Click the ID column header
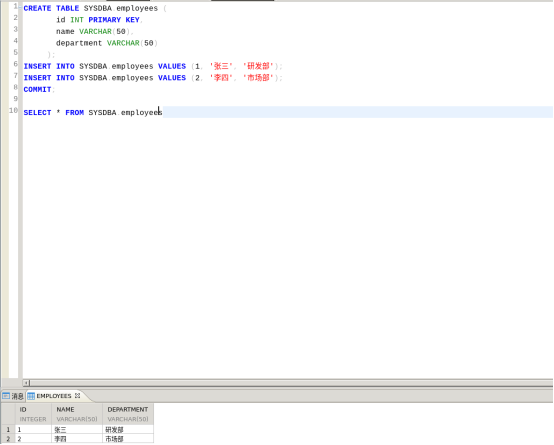 click(x=33, y=414)
